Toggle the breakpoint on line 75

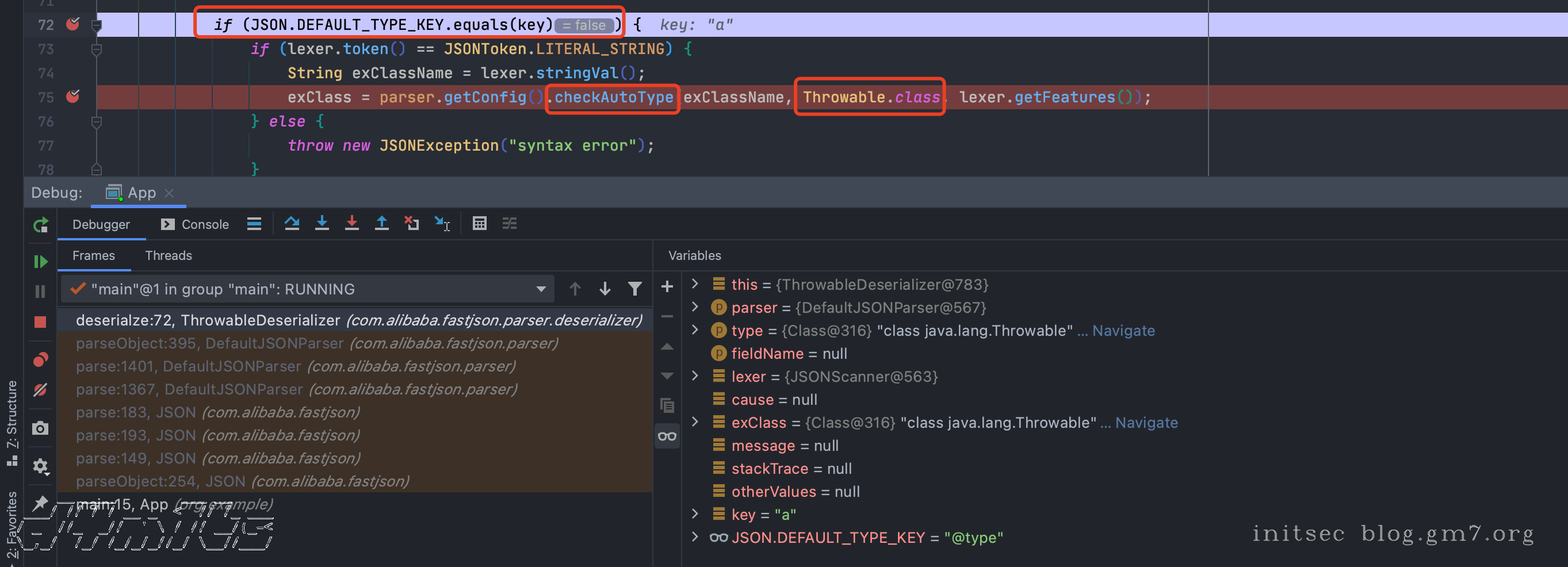pyautogui.click(x=72, y=97)
